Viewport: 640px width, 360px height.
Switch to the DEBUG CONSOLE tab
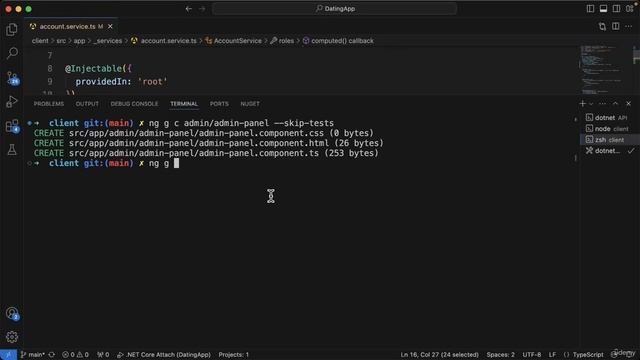[x=134, y=104]
